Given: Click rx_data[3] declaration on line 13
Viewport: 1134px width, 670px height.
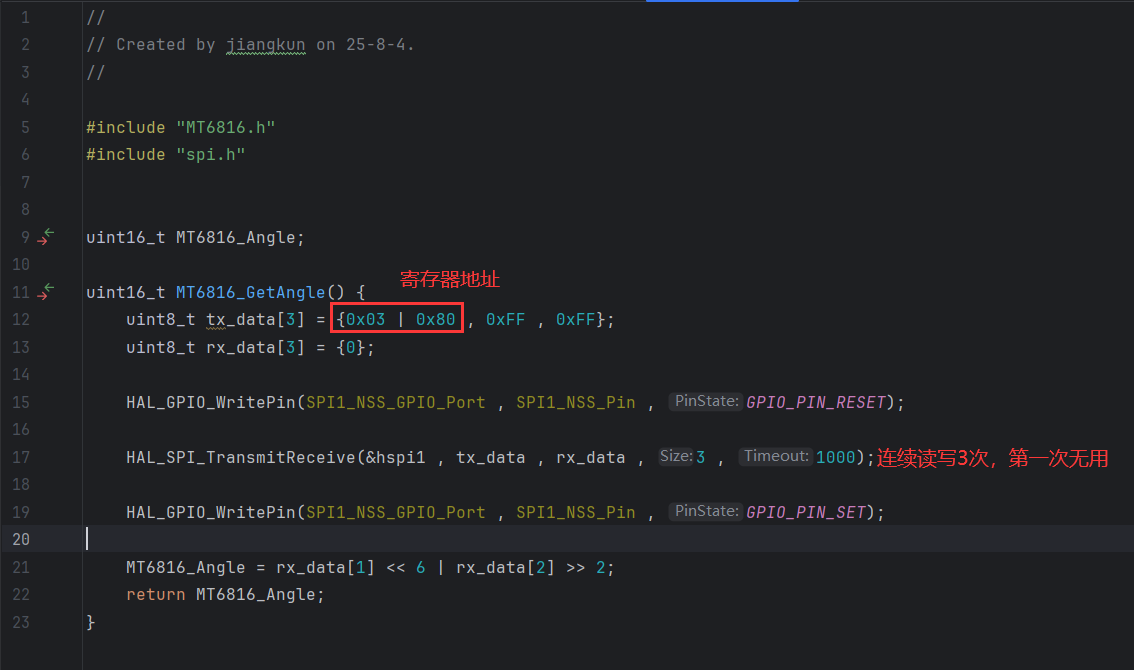Looking at the screenshot, I should pyautogui.click(x=255, y=347).
